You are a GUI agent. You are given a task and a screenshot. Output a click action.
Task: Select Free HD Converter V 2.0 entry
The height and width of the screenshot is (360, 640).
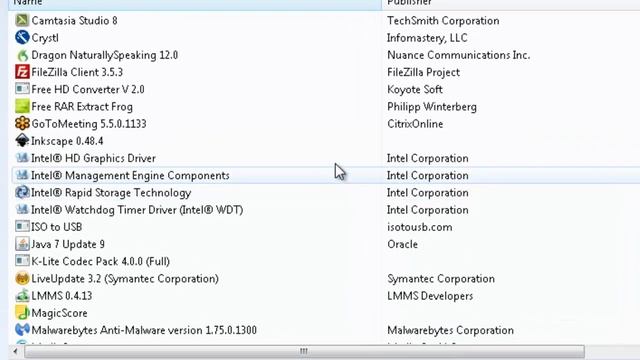click(88, 89)
